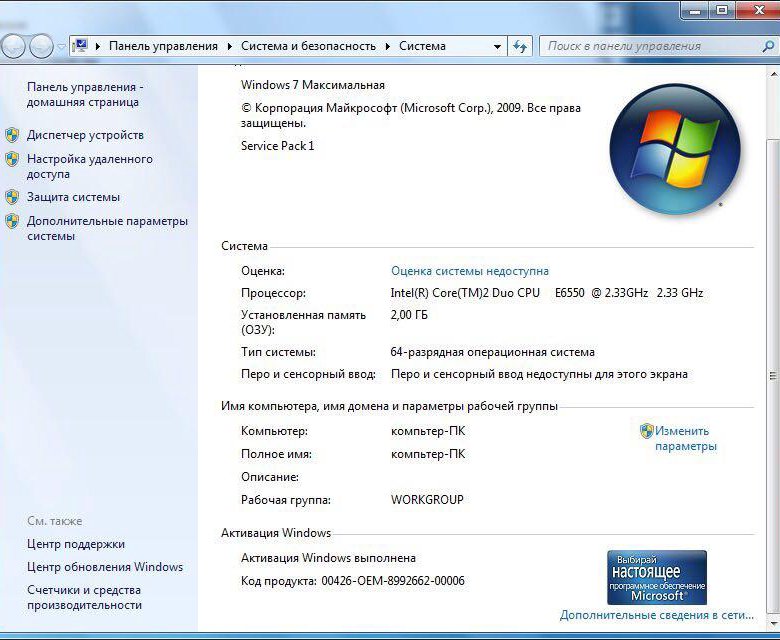Click shield icon next to Диспетчер устройств

point(12,135)
